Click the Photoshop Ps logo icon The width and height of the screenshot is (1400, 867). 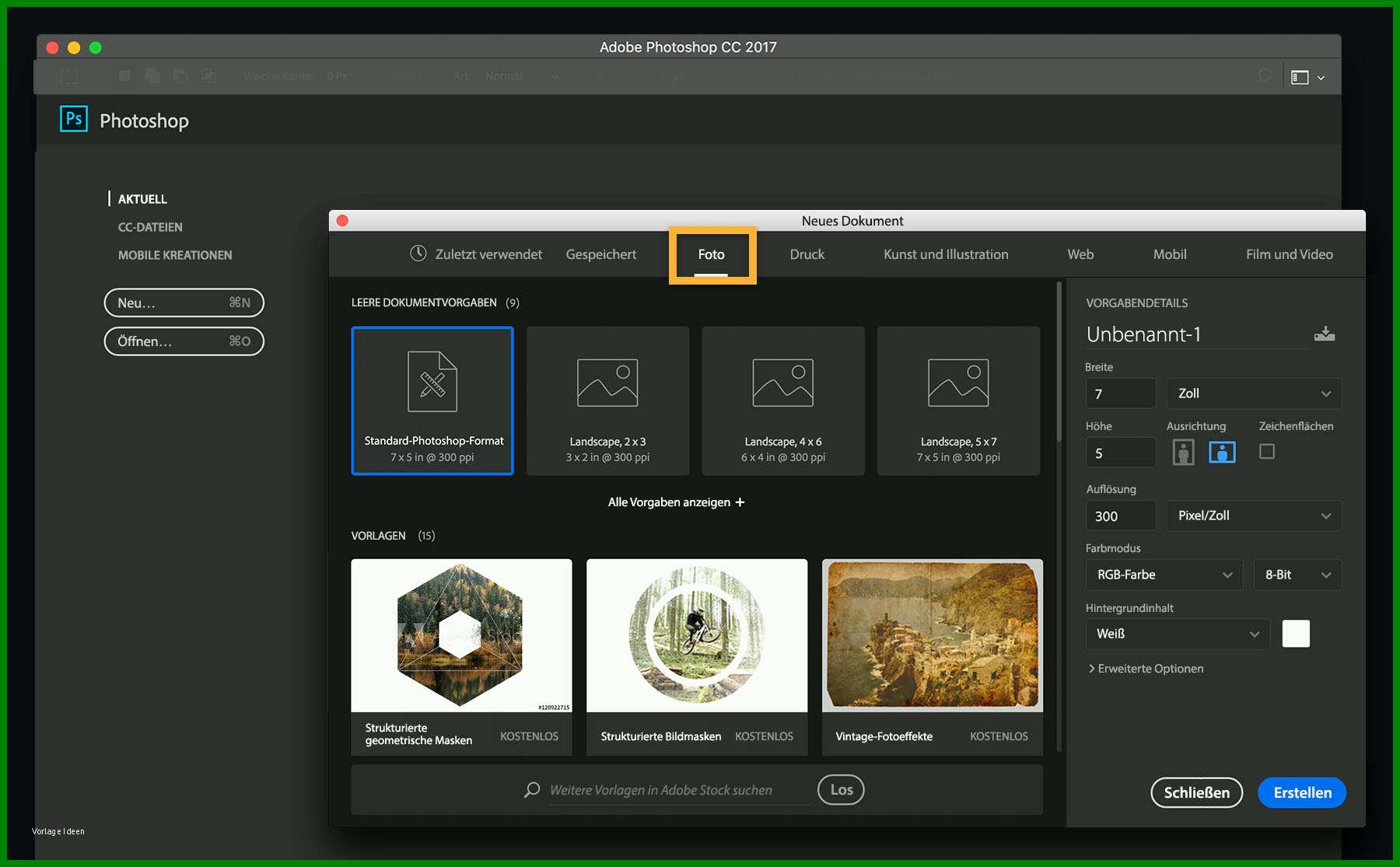pos(74,119)
